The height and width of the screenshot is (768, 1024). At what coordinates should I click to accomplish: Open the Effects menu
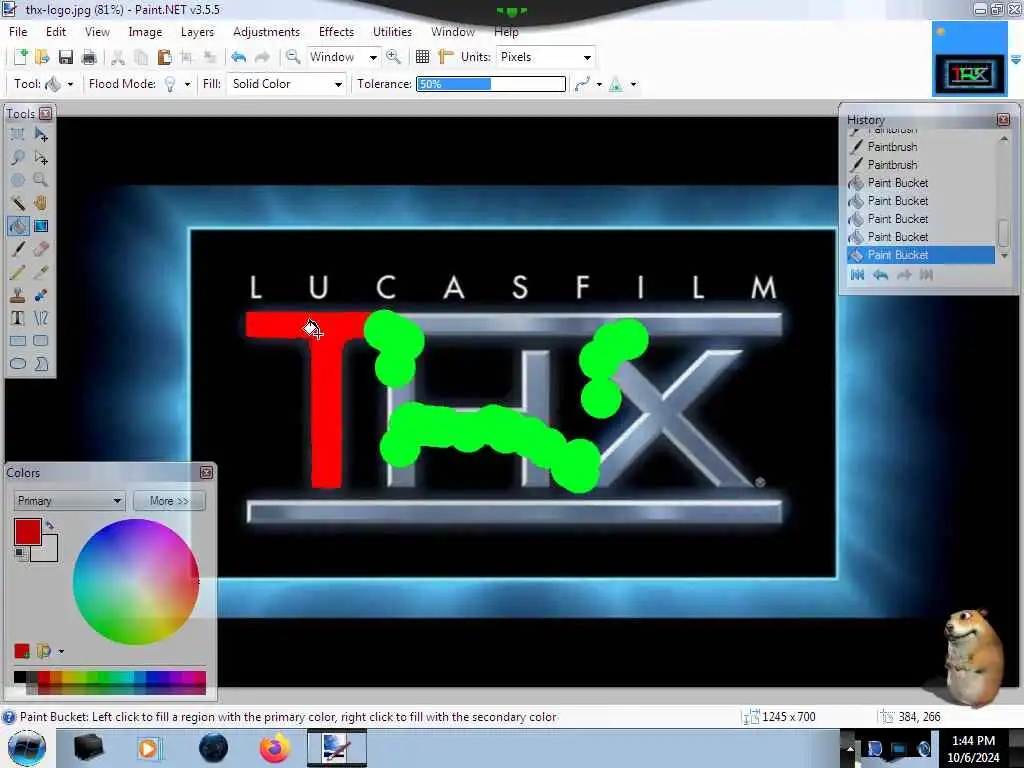point(336,32)
